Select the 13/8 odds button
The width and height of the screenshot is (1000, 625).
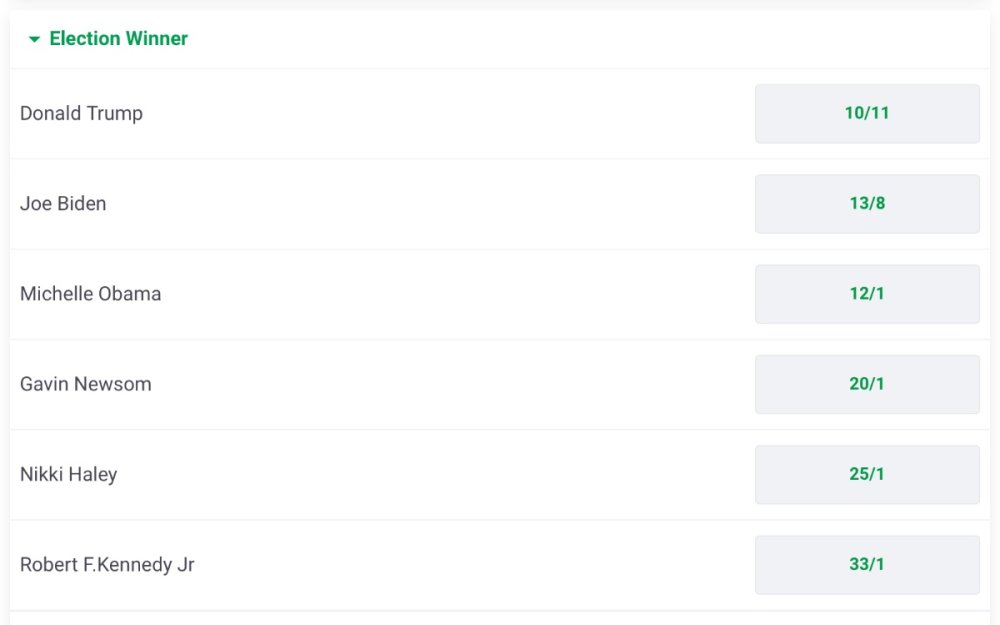[867, 204]
